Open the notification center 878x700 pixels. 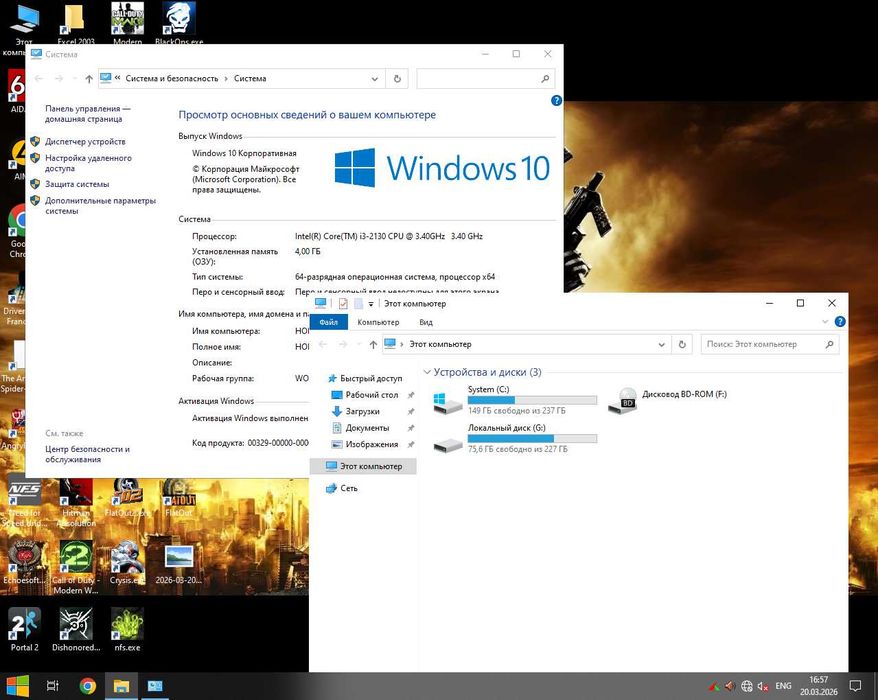855,685
